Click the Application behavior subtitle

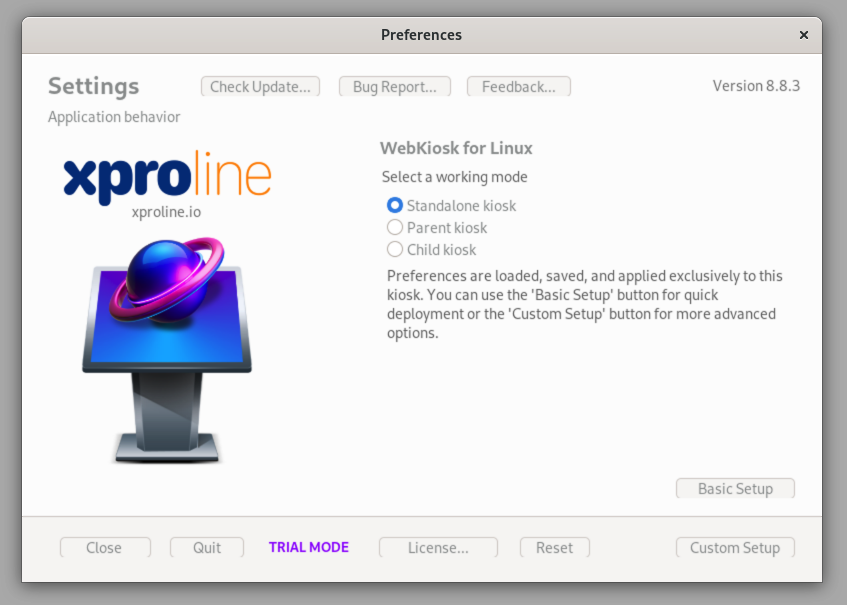(114, 117)
